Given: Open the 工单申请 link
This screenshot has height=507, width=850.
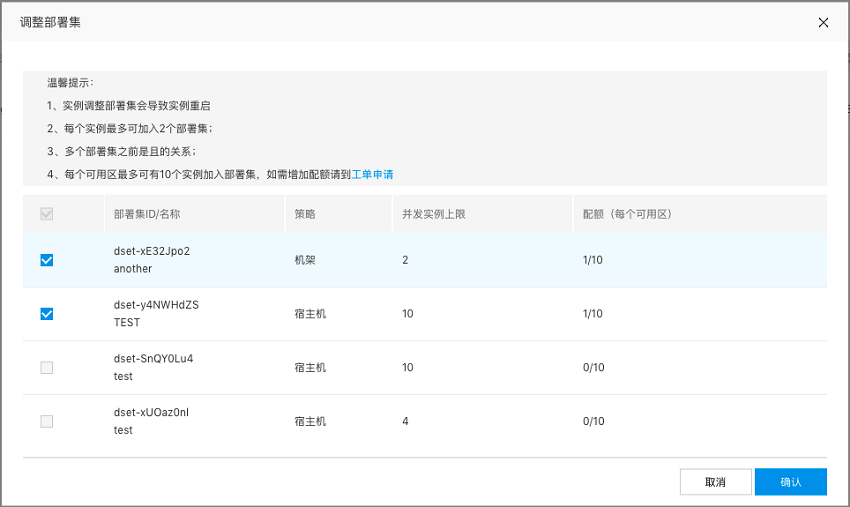Looking at the screenshot, I should (x=372, y=175).
